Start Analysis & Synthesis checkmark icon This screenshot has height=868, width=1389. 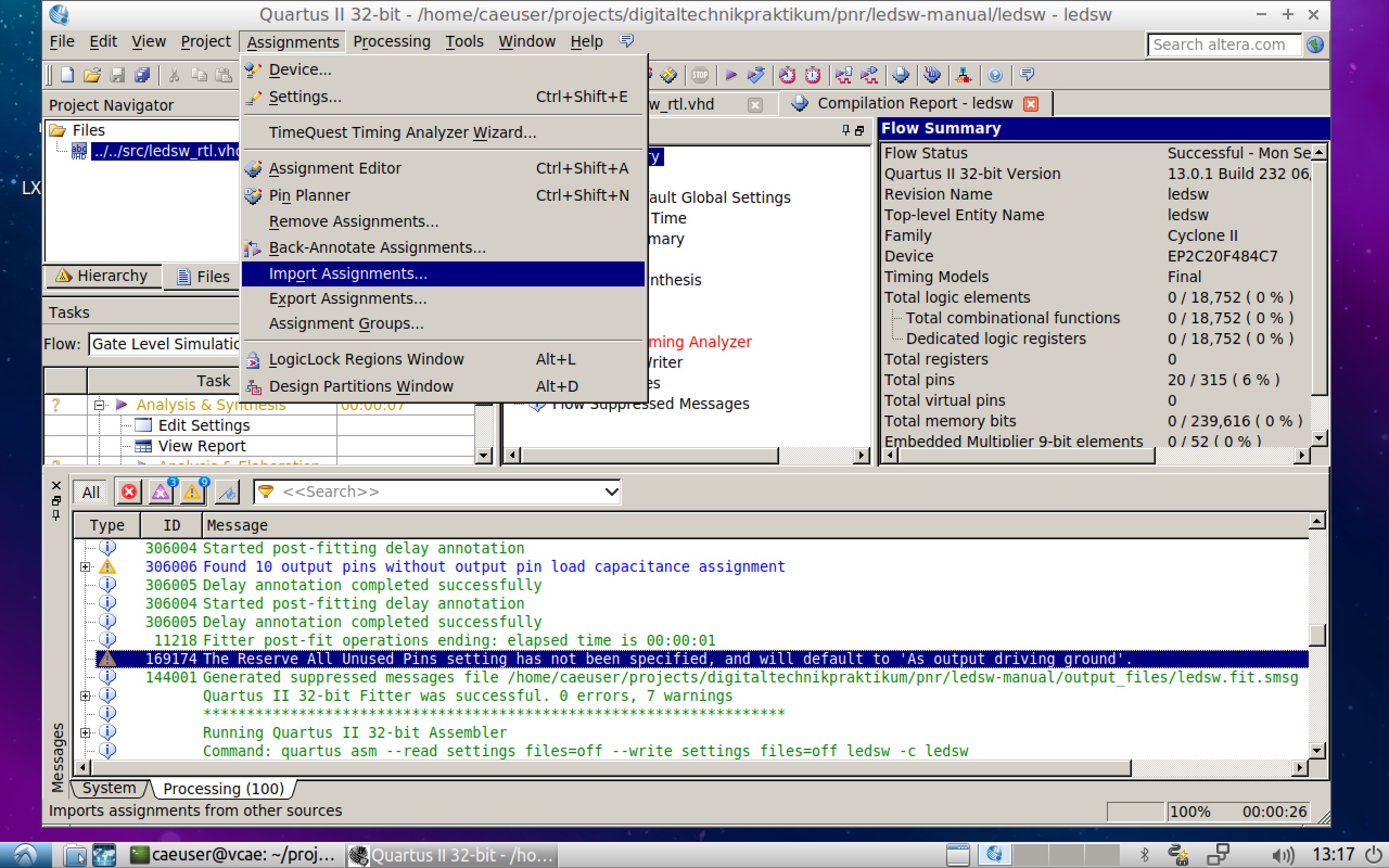click(x=756, y=75)
